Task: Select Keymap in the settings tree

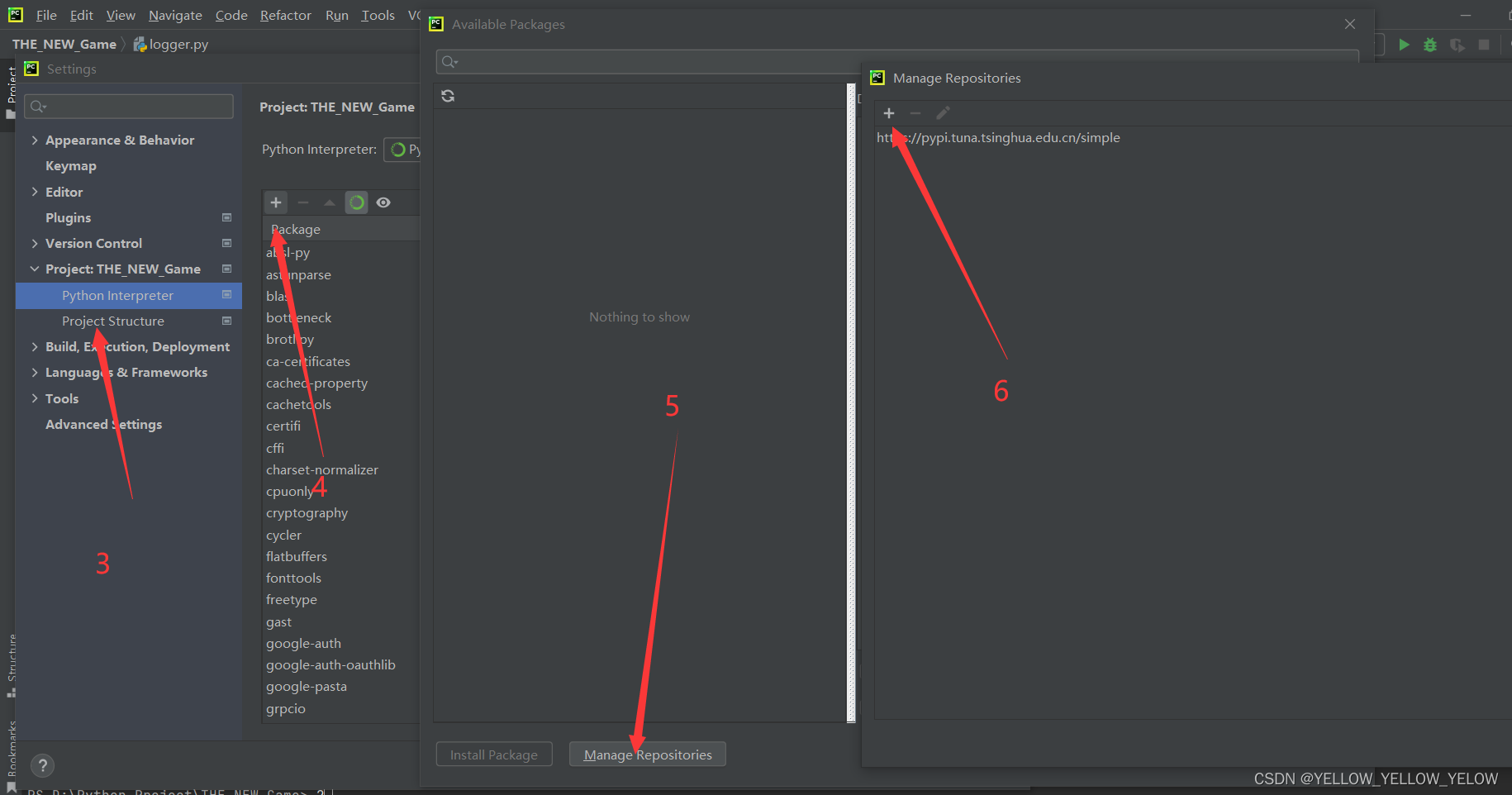Action: (71, 166)
